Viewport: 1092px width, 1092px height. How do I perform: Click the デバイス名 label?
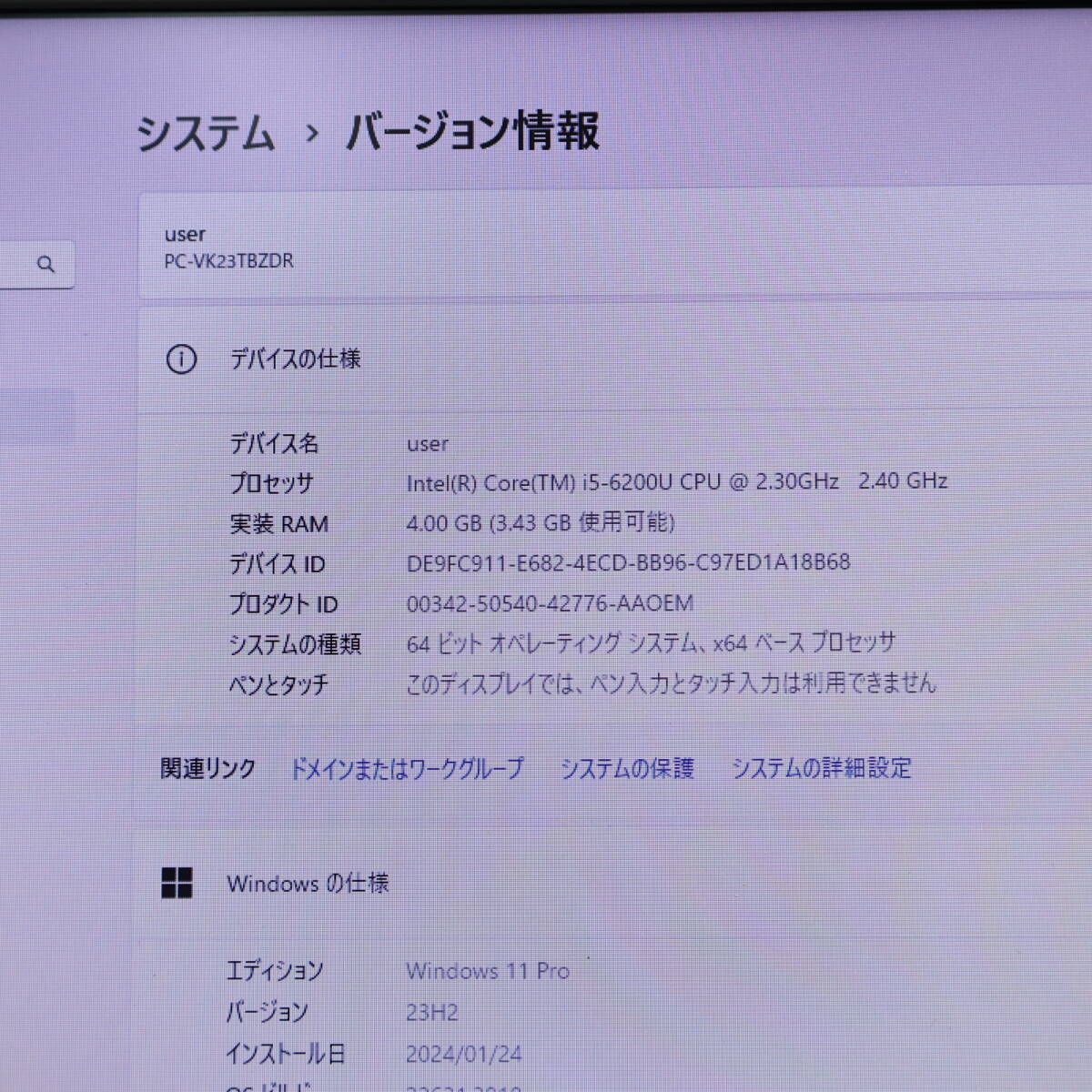(274, 444)
